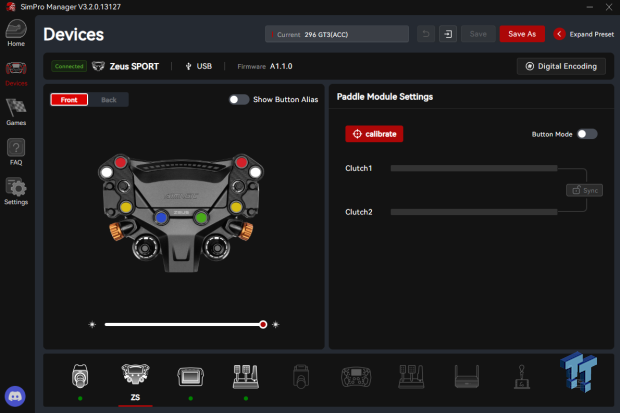This screenshot has width=620, height=413.
Task: Click the right yellow wheel button
Action: pyautogui.click(x=236, y=207)
